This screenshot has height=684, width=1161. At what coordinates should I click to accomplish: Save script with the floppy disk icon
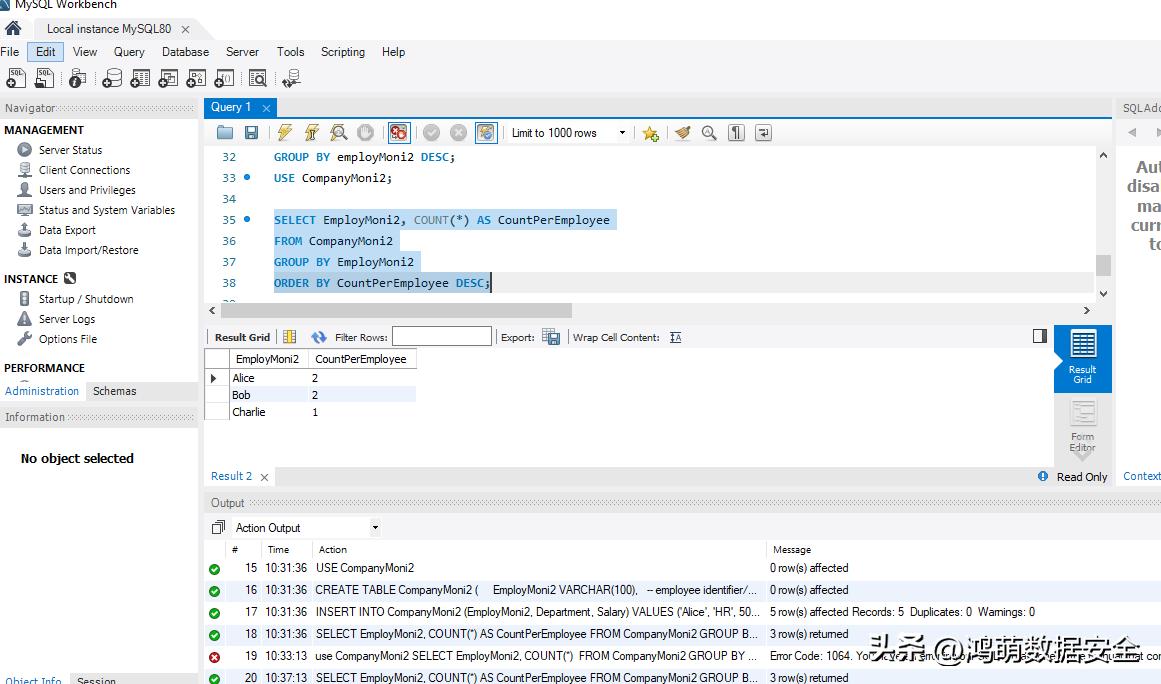click(252, 133)
